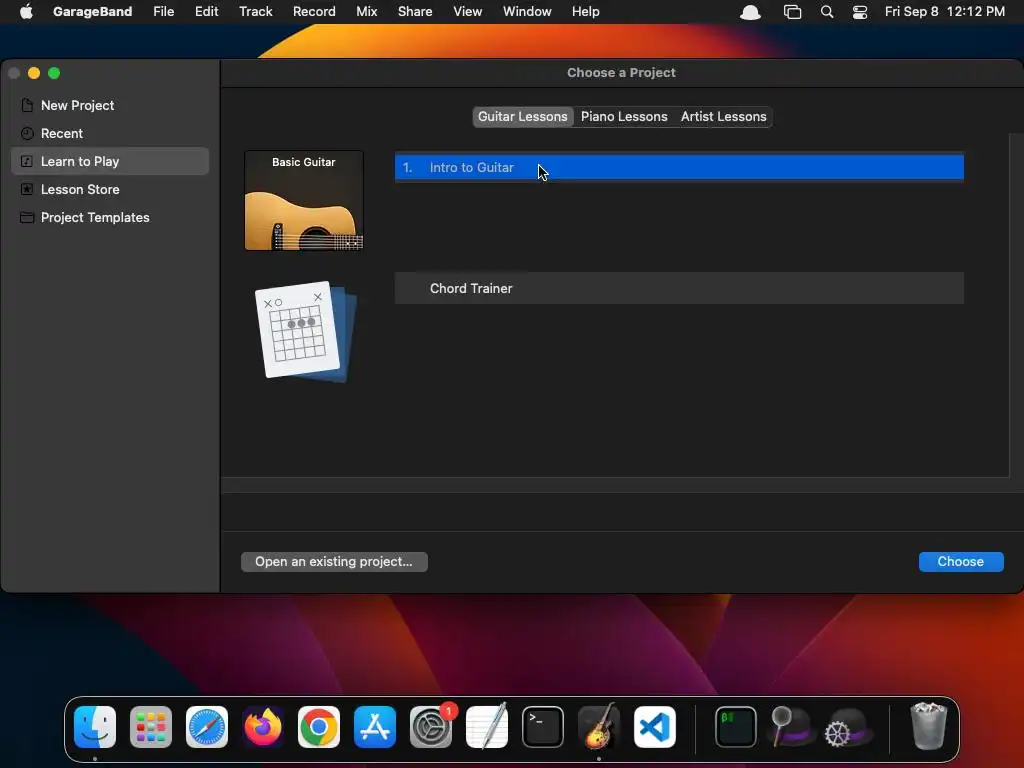Open the Window menu
Screen dimensions: 1024x768
coord(527,12)
